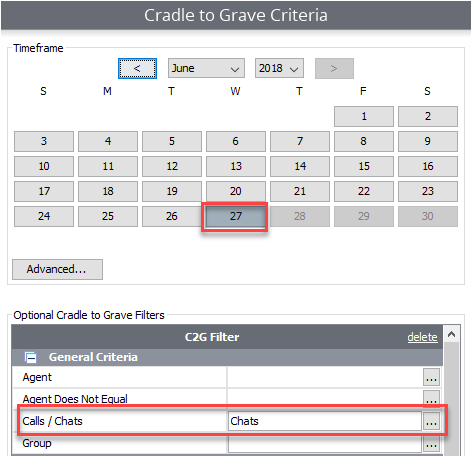Click the Calls / Chats value field
The height and width of the screenshot is (456, 472).
click(325, 421)
